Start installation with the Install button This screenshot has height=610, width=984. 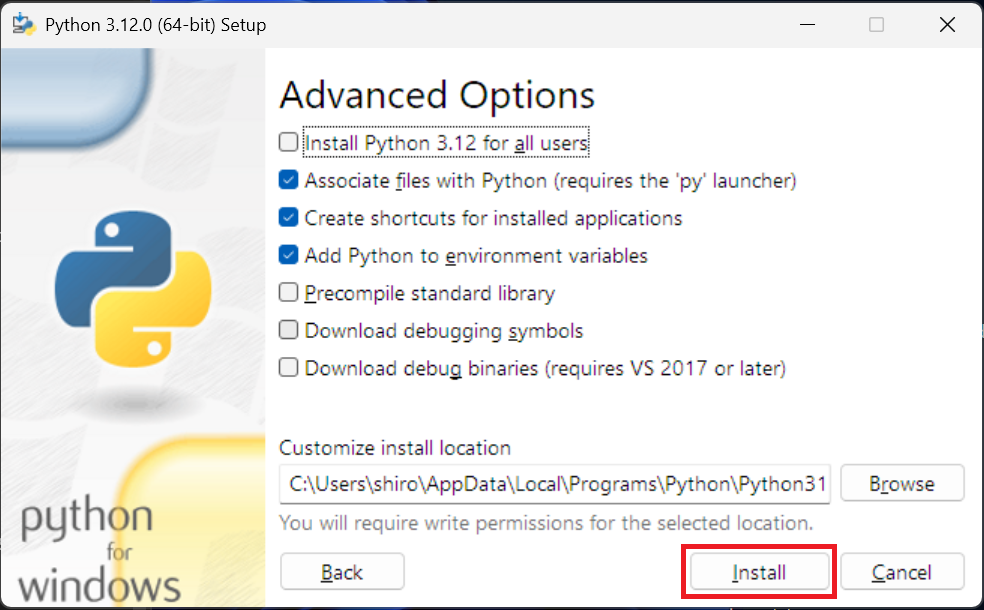coord(759,572)
